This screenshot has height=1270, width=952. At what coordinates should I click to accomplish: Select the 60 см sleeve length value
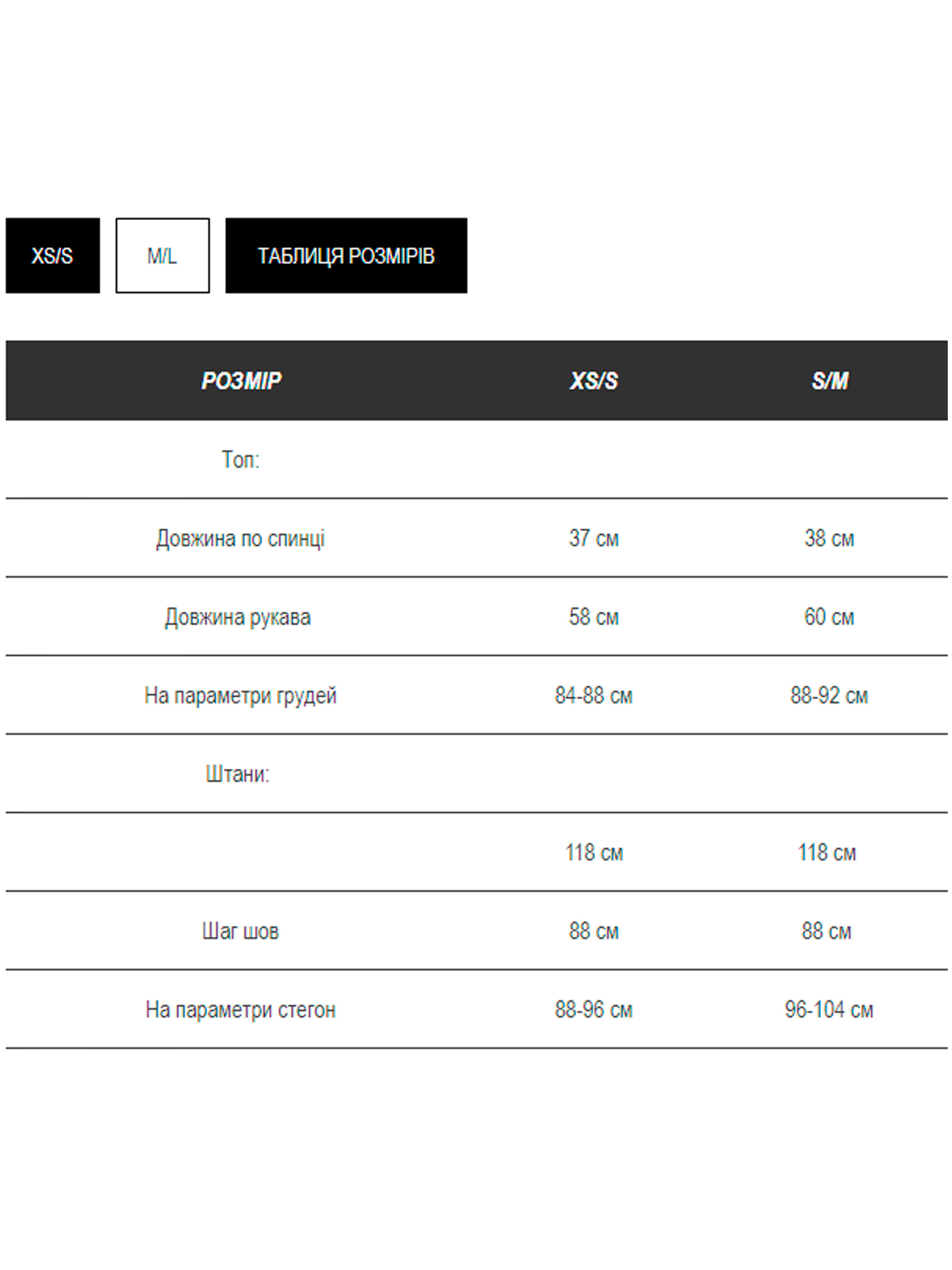click(829, 617)
